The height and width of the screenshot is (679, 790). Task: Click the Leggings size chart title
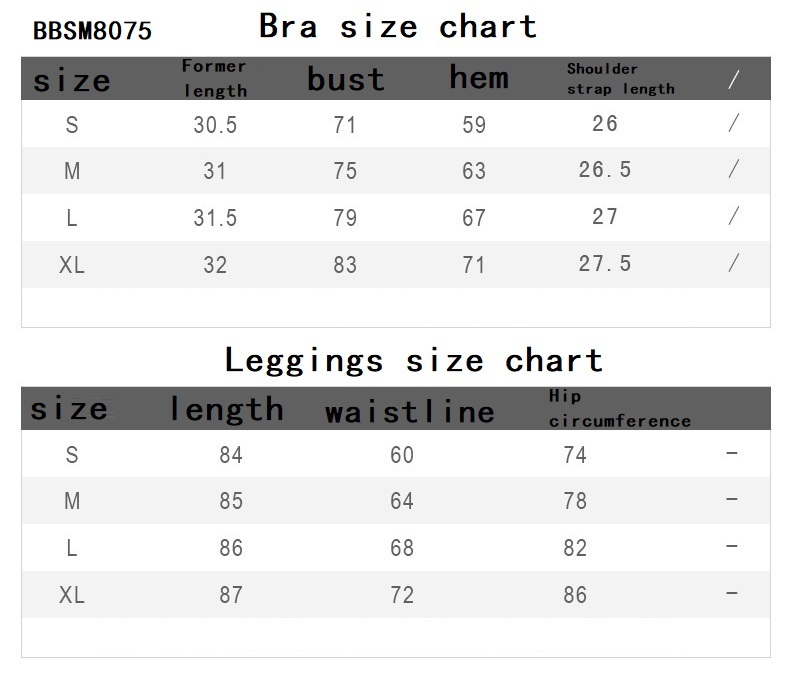point(414,361)
